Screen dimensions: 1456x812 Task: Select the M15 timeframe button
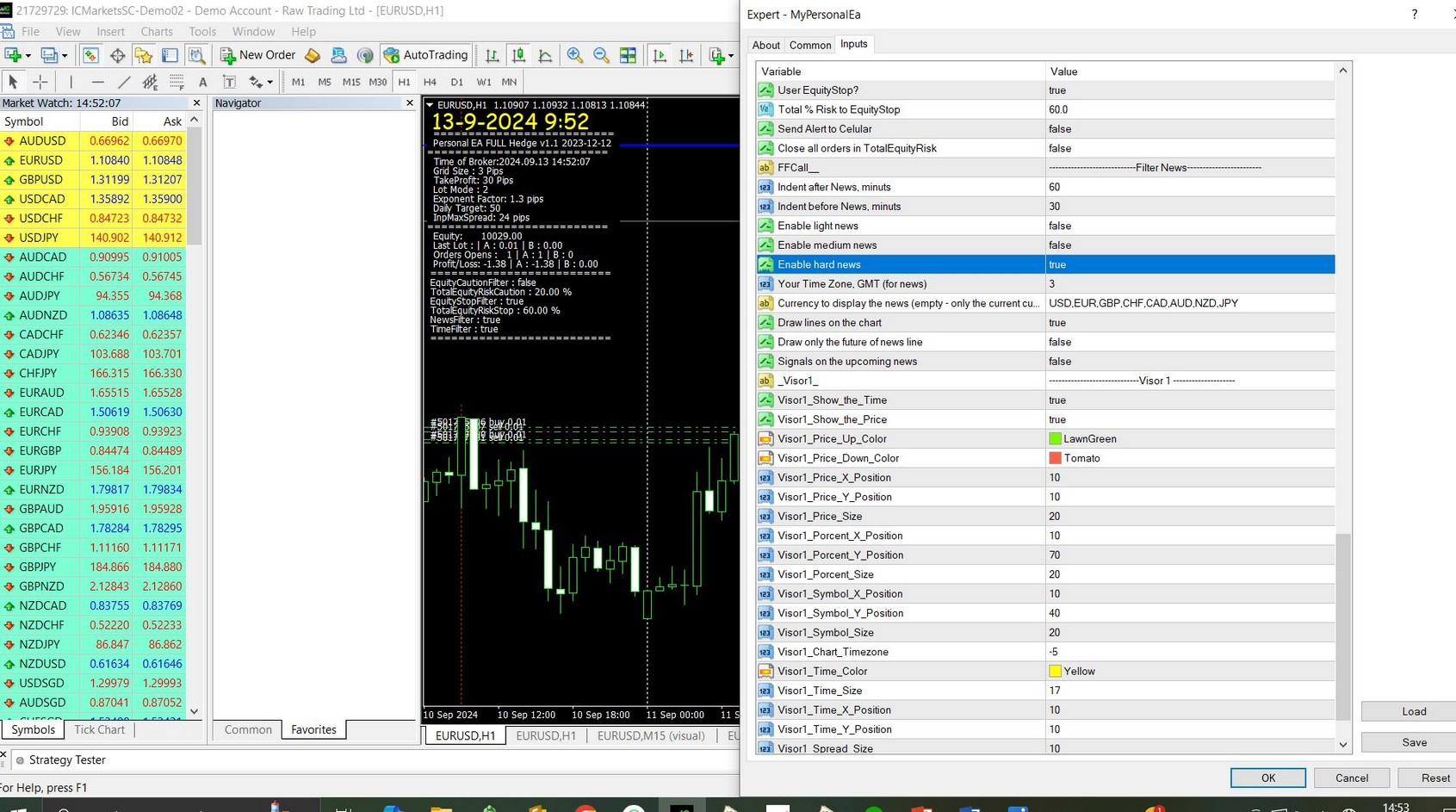(350, 82)
